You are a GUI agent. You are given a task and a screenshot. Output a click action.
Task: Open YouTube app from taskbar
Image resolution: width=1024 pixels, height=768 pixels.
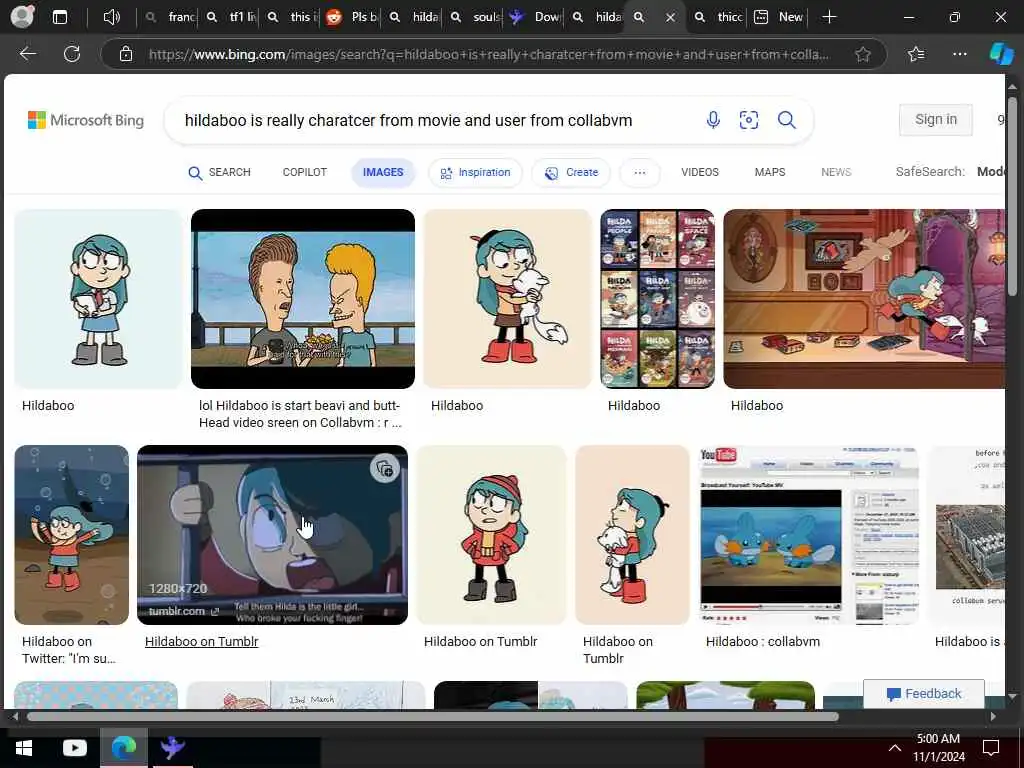(74, 748)
